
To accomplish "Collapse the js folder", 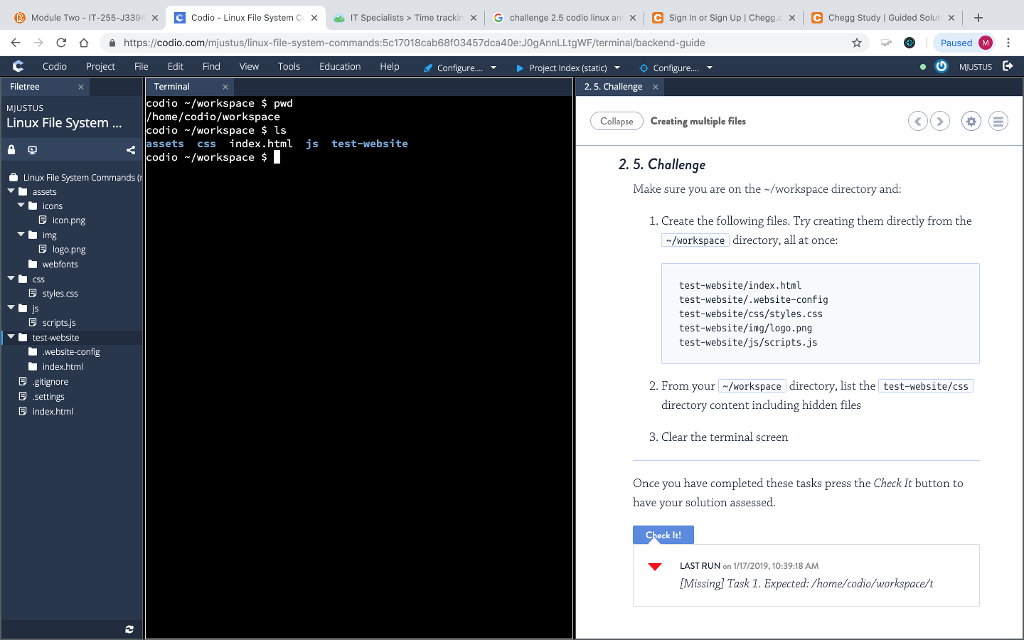I will pos(11,308).
